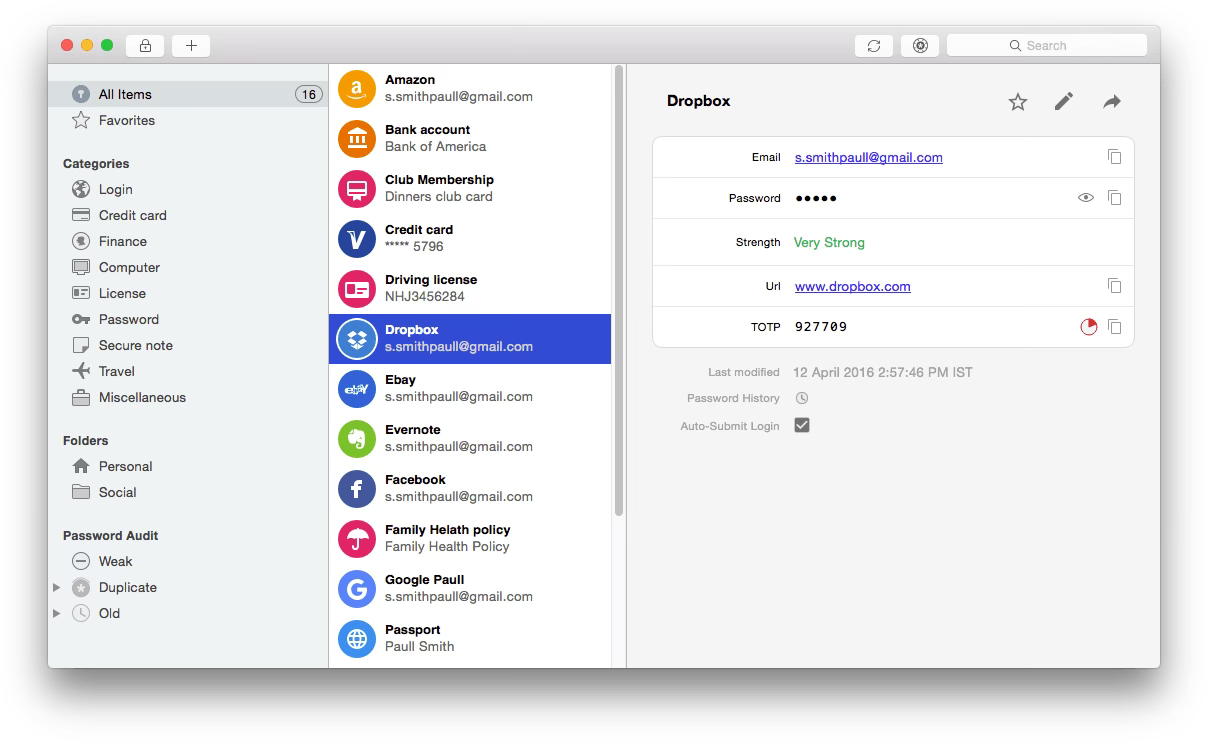Select All Items in the sidebar
Image resolution: width=1208 pixels, height=742 pixels.
(188, 94)
